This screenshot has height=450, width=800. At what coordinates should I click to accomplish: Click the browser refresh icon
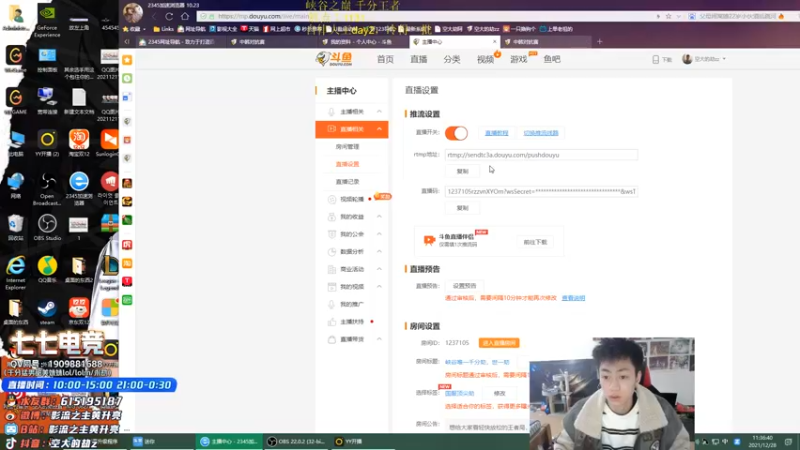(x=169, y=16)
